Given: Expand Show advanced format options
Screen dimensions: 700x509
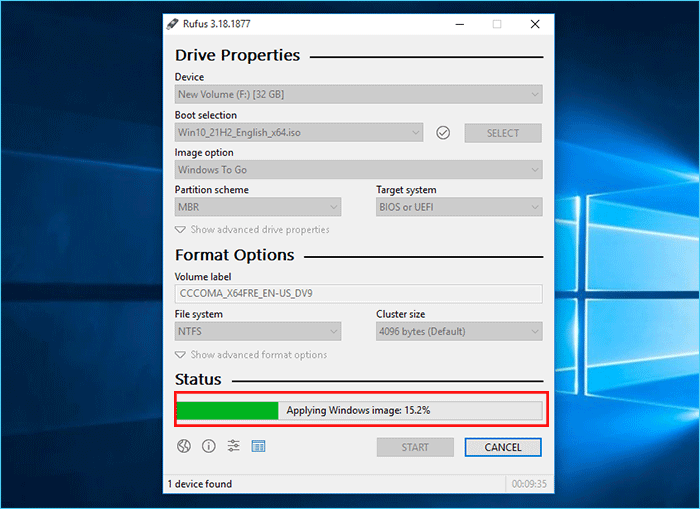Looking at the screenshot, I should [251, 355].
